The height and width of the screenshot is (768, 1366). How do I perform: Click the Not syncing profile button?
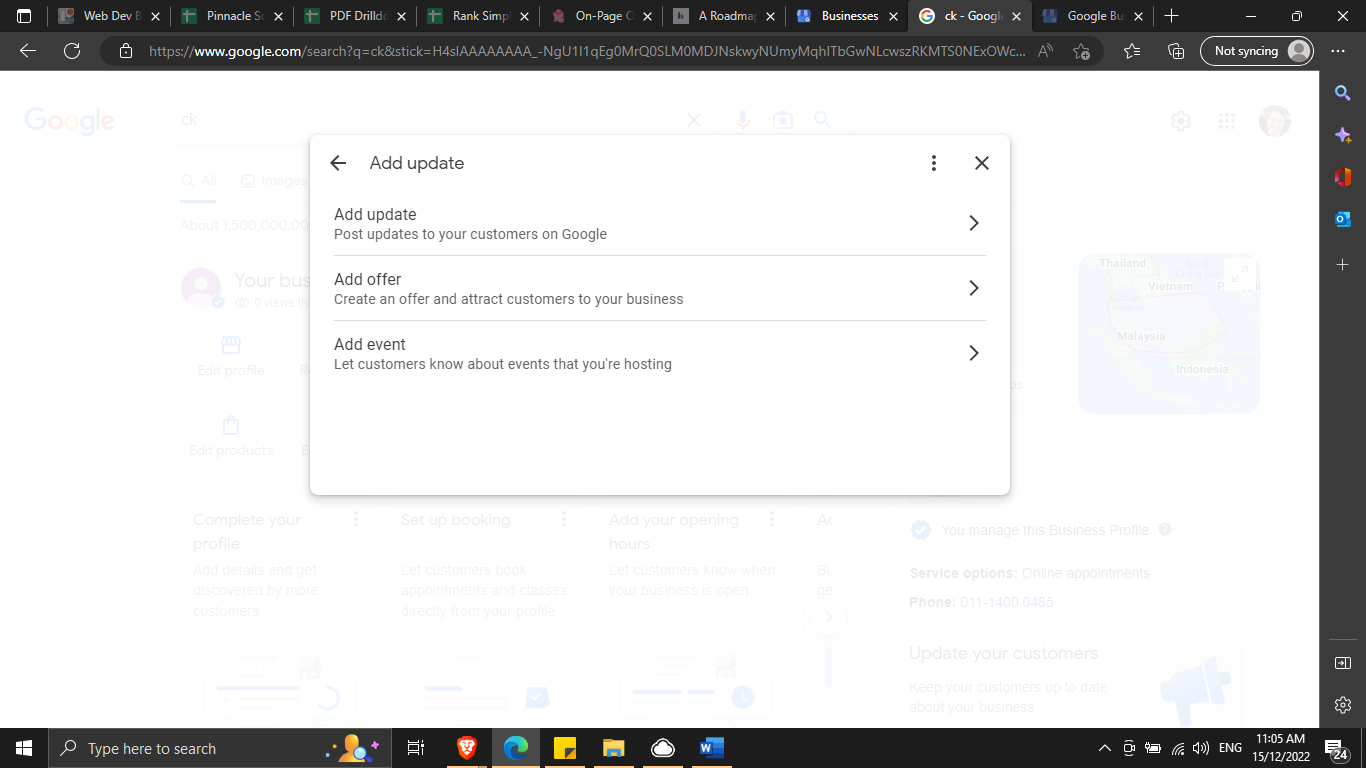(1256, 51)
